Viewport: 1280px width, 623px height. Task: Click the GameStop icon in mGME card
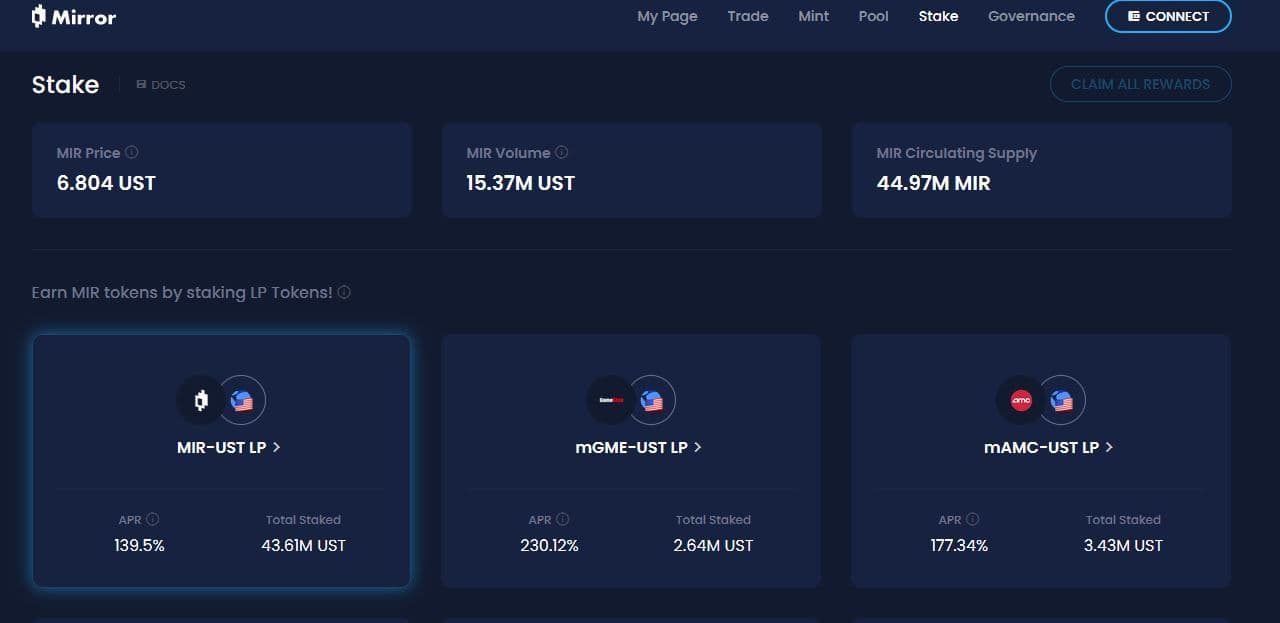pos(610,401)
